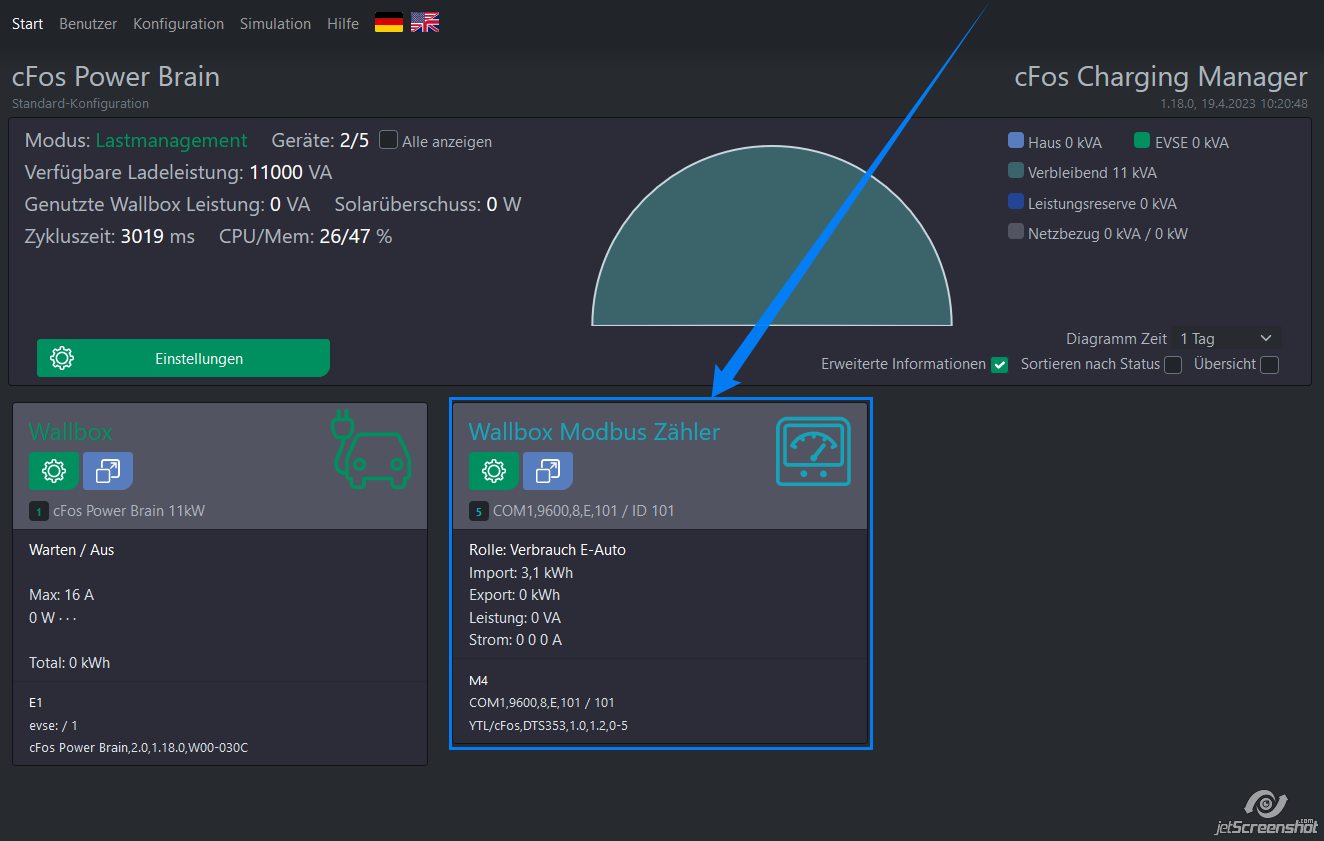Click the E1 identifier in Wallbox tile
The image size is (1324, 841).
tap(36, 703)
